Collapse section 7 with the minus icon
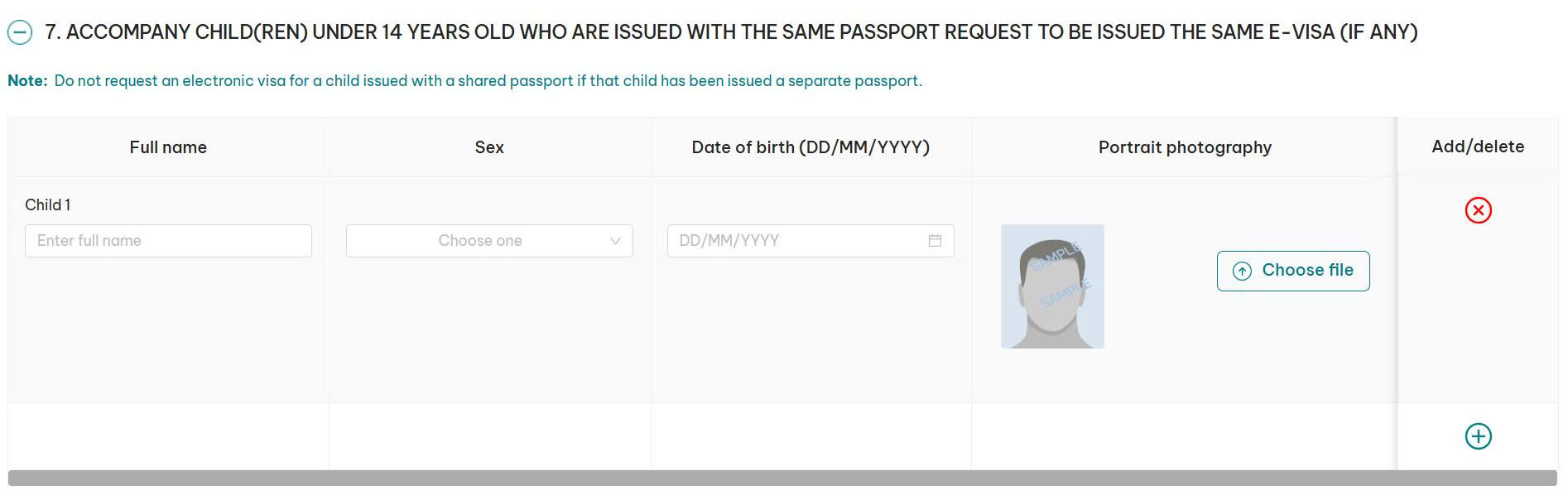 (20, 32)
